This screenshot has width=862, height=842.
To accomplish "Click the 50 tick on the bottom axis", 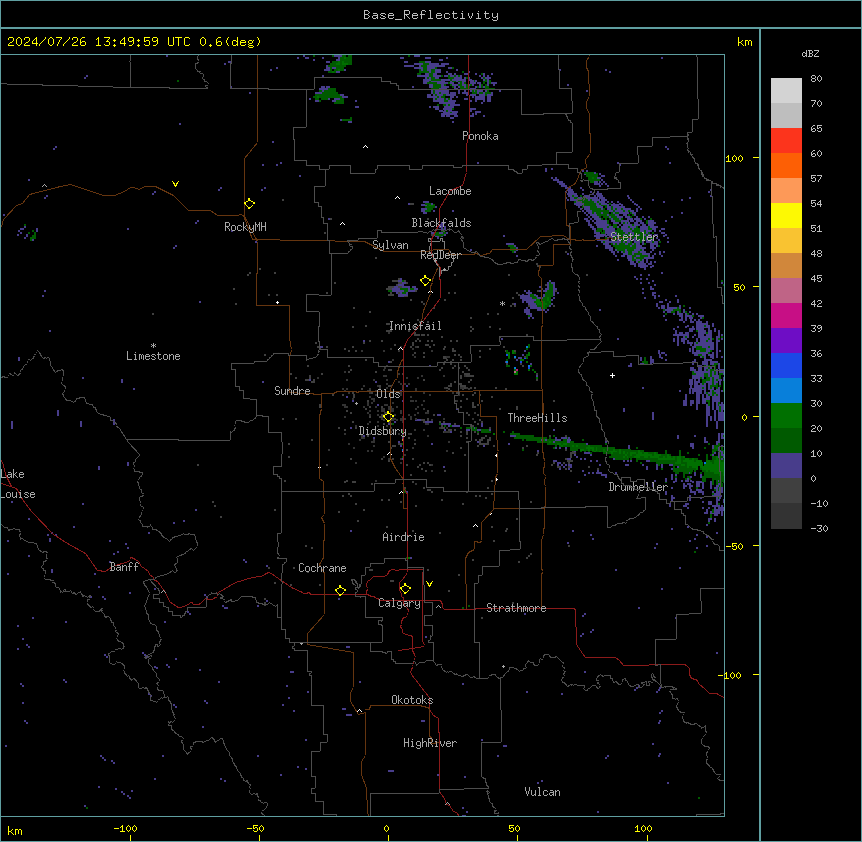I will click(514, 828).
